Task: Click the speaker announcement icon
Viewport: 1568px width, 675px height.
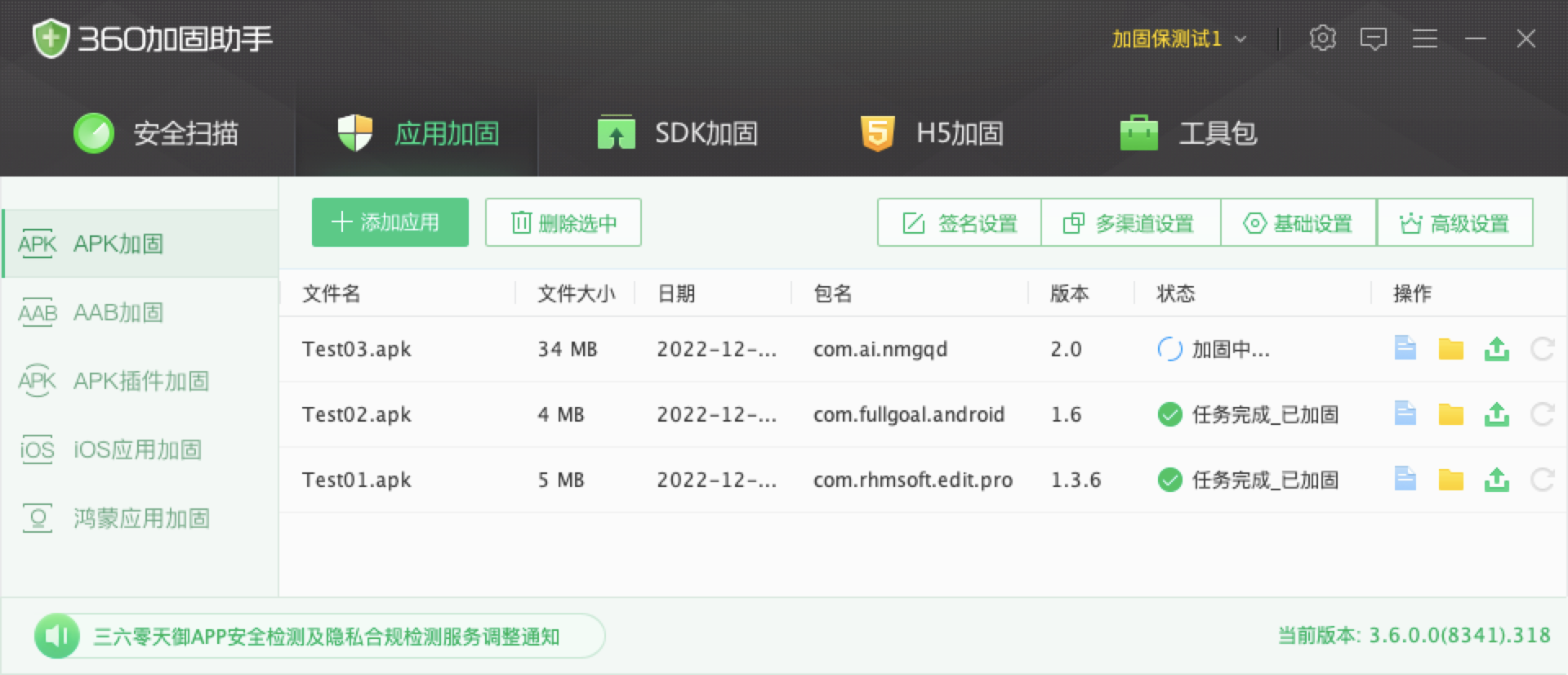Action: point(56,636)
